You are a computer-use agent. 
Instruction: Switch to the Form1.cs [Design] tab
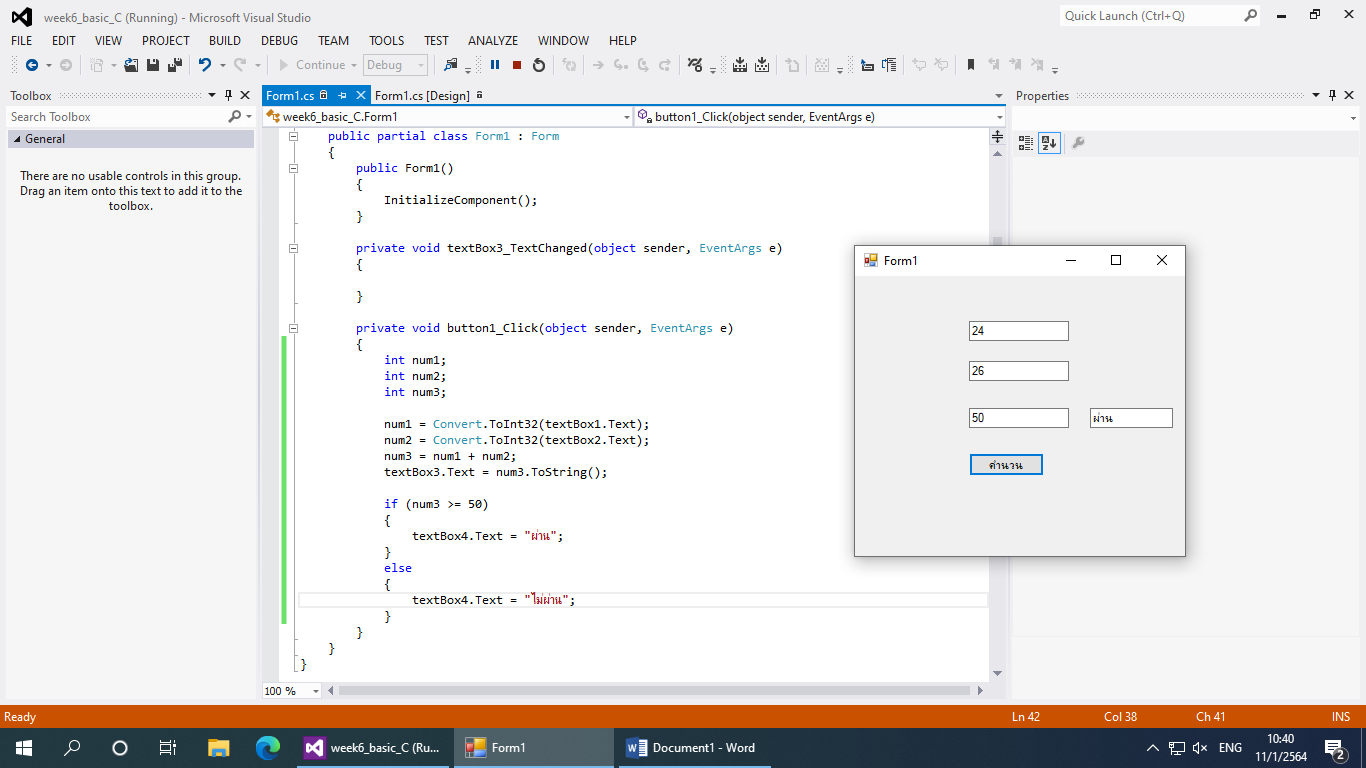[422, 96]
